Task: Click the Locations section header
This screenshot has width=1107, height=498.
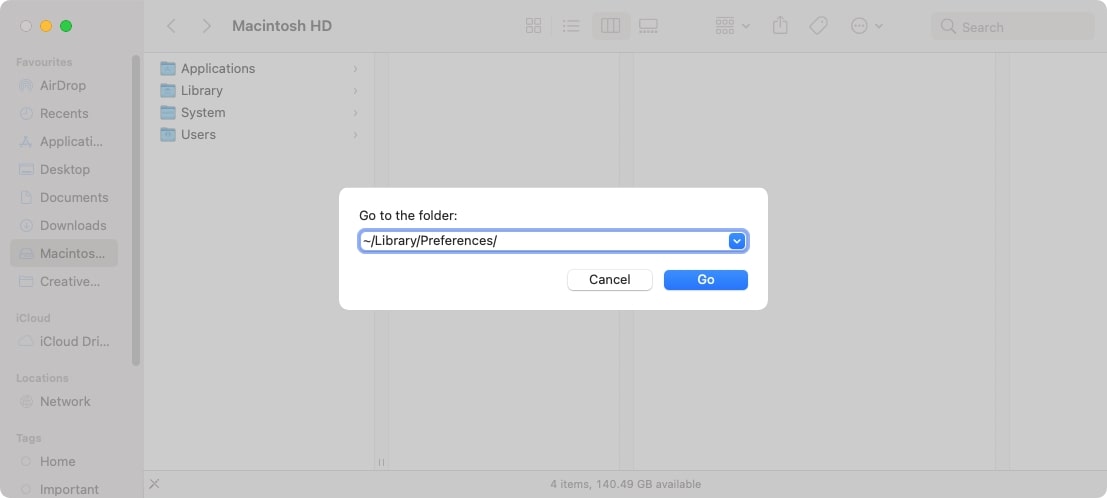Action: 42,378
